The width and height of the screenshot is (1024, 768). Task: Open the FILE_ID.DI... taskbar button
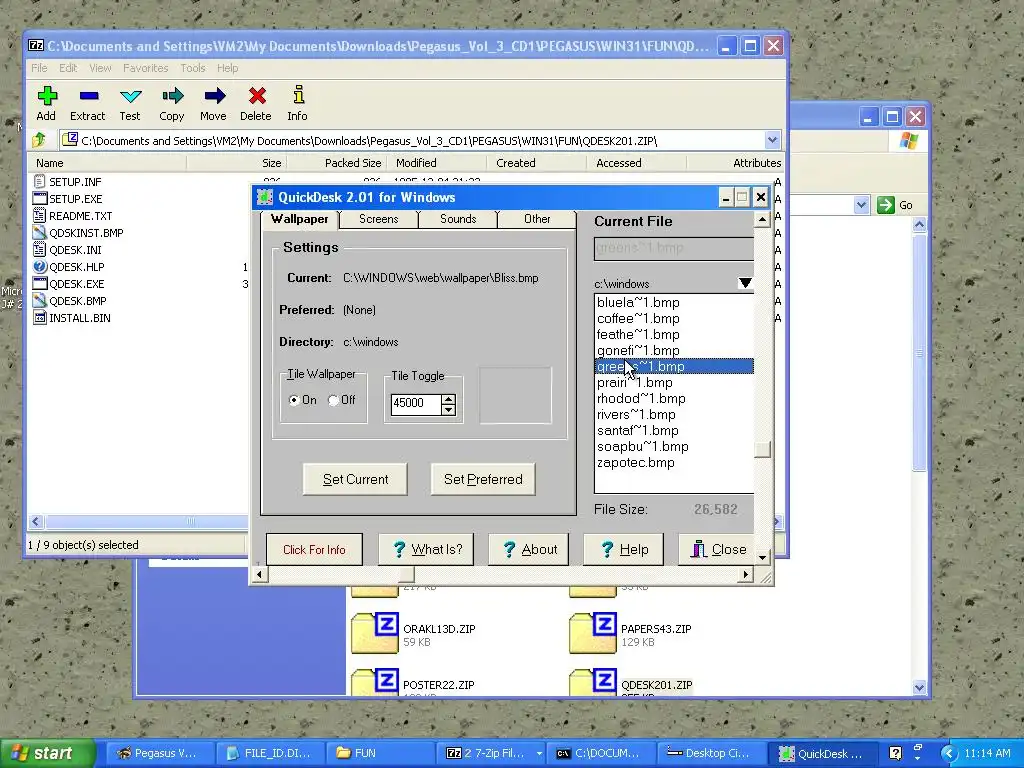click(x=269, y=753)
